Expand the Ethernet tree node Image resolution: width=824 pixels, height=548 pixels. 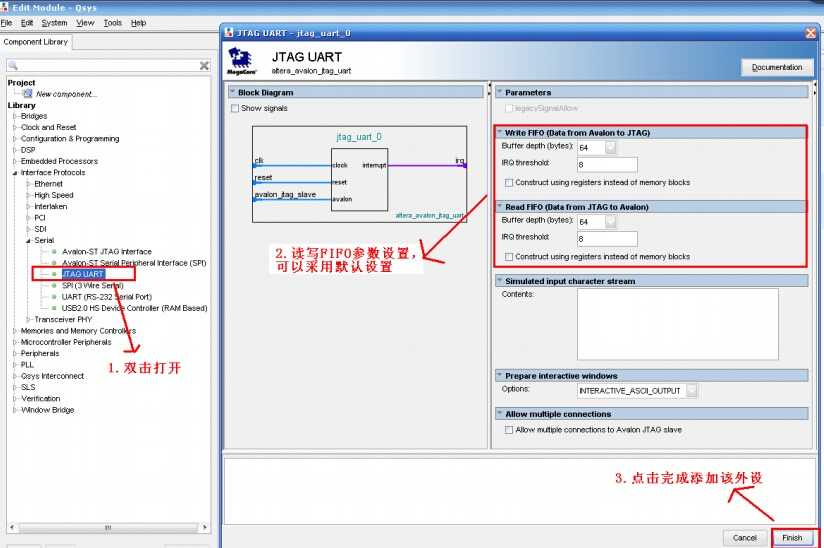pyautogui.click(x=28, y=184)
